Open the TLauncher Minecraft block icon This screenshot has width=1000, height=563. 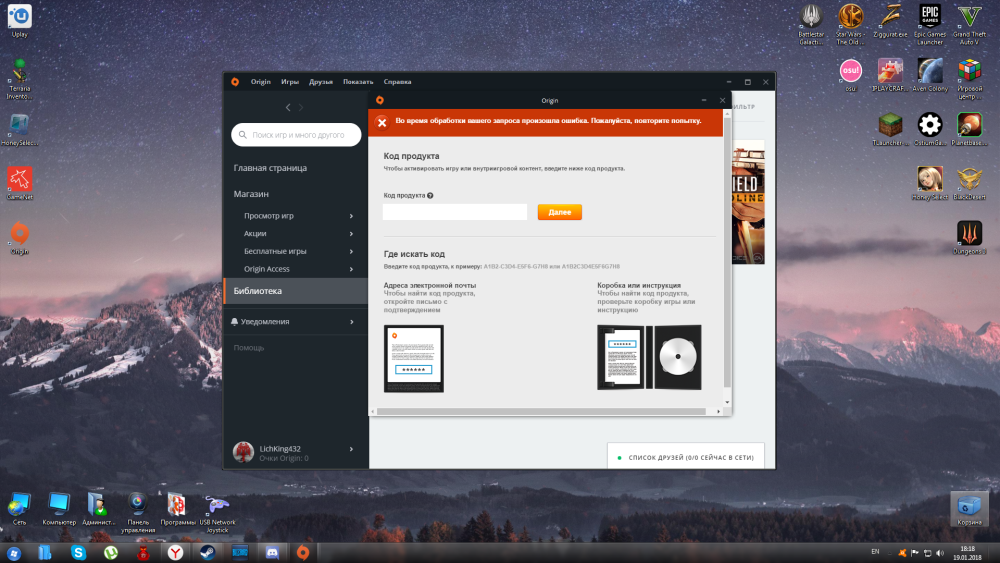tap(890, 129)
